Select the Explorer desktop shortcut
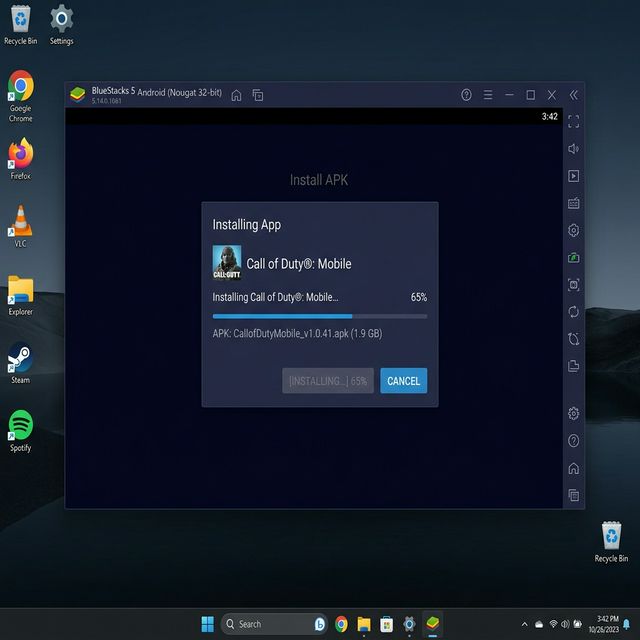 (x=20, y=296)
